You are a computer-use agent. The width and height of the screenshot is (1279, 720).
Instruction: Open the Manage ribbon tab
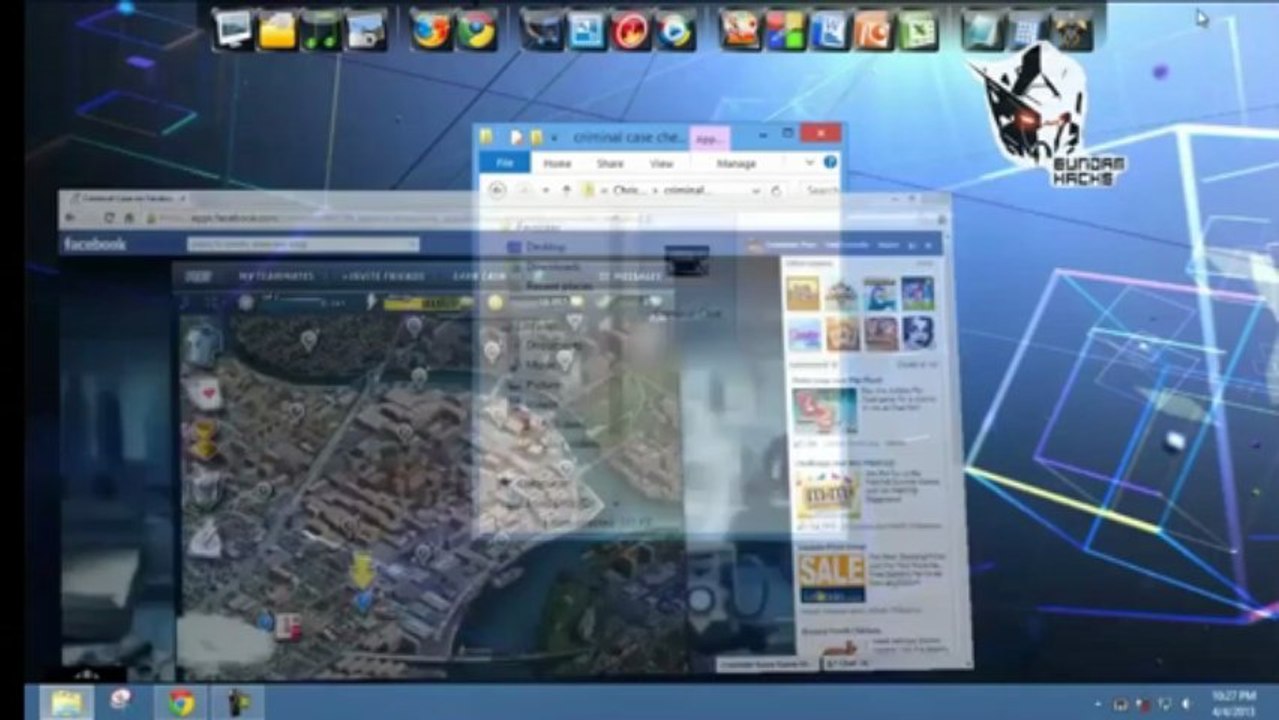coord(736,163)
